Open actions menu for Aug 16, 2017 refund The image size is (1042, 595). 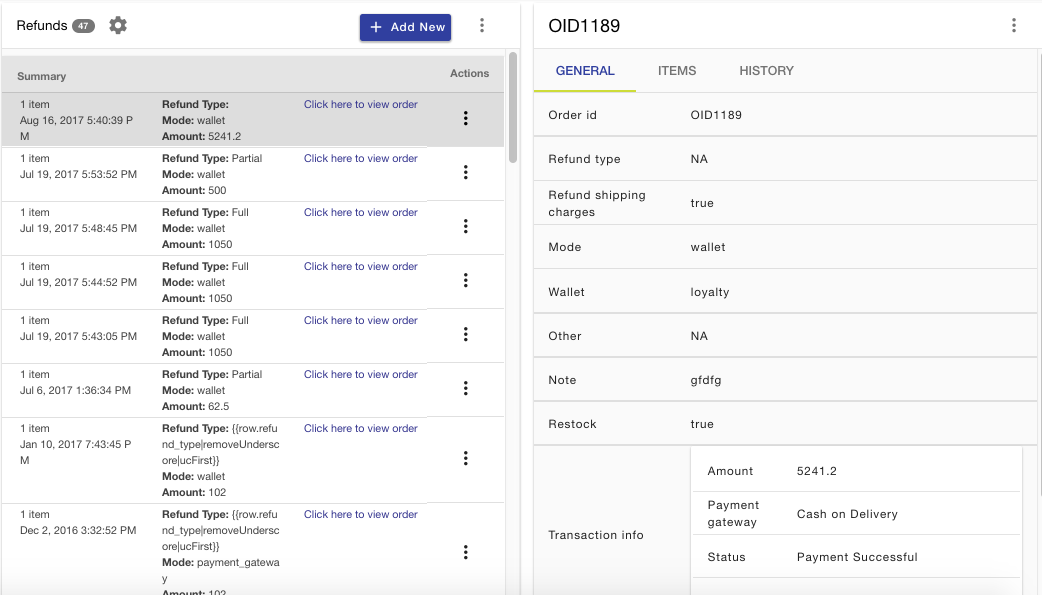466,118
